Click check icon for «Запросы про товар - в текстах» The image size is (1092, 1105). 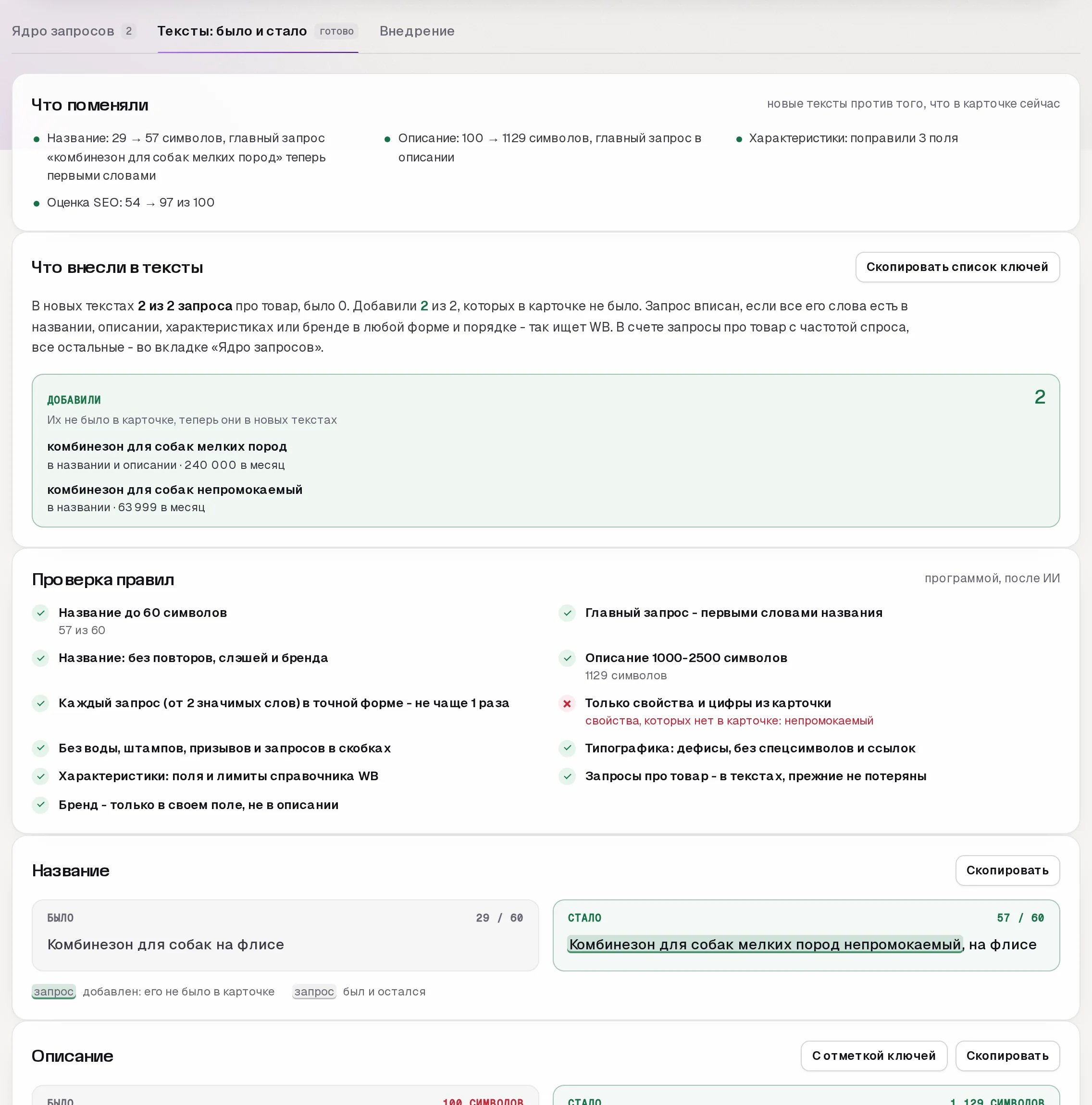point(567,777)
